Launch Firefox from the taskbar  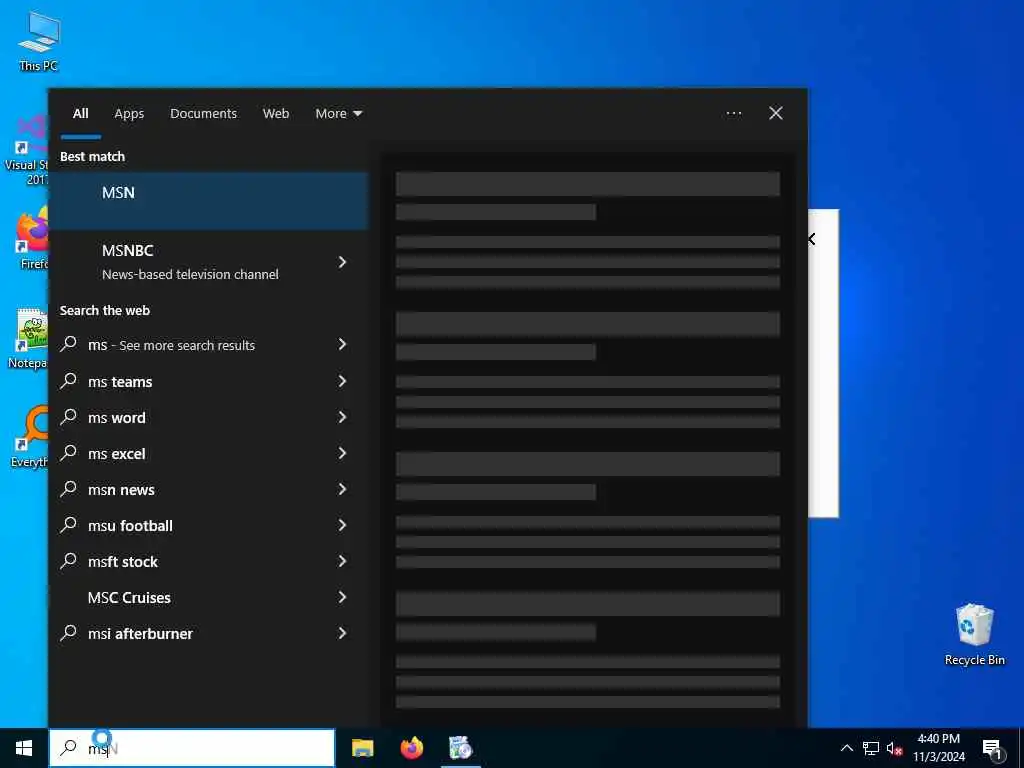pyautogui.click(x=411, y=748)
